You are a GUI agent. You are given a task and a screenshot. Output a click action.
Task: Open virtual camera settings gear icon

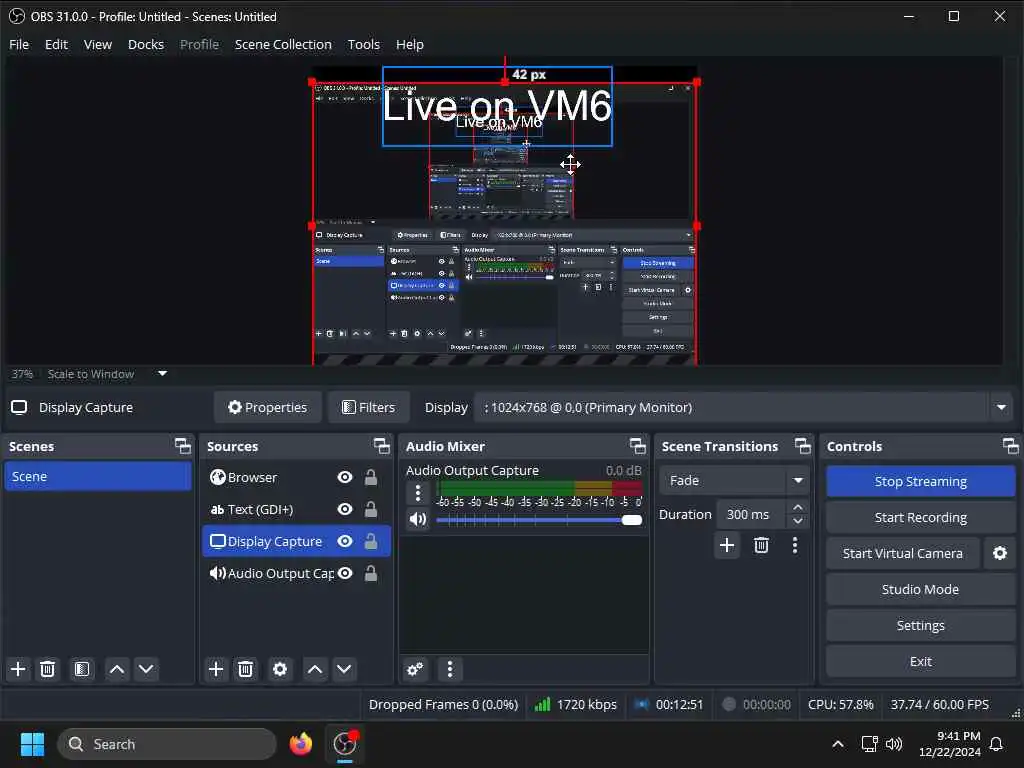click(x=1000, y=553)
